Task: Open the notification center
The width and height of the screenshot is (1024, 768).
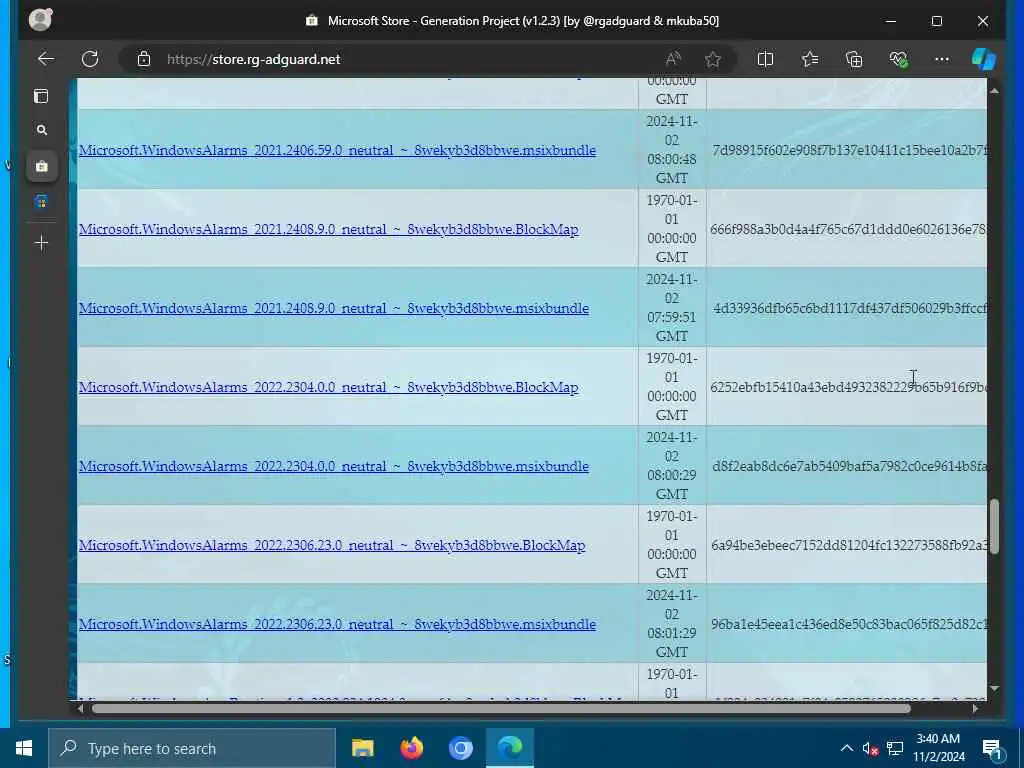Action: [x=992, y=748]
